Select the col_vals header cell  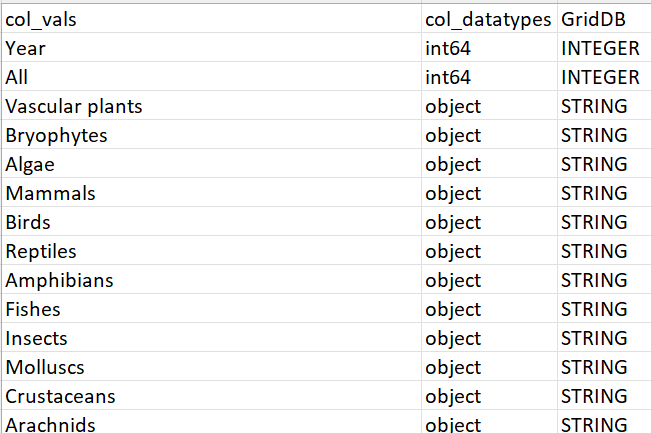point(41,19)
